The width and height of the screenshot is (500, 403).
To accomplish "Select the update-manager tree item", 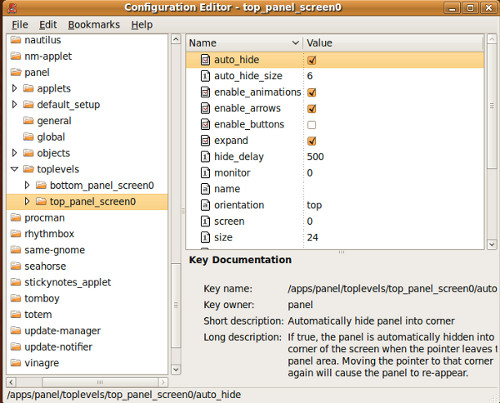I will click(62, 331).
